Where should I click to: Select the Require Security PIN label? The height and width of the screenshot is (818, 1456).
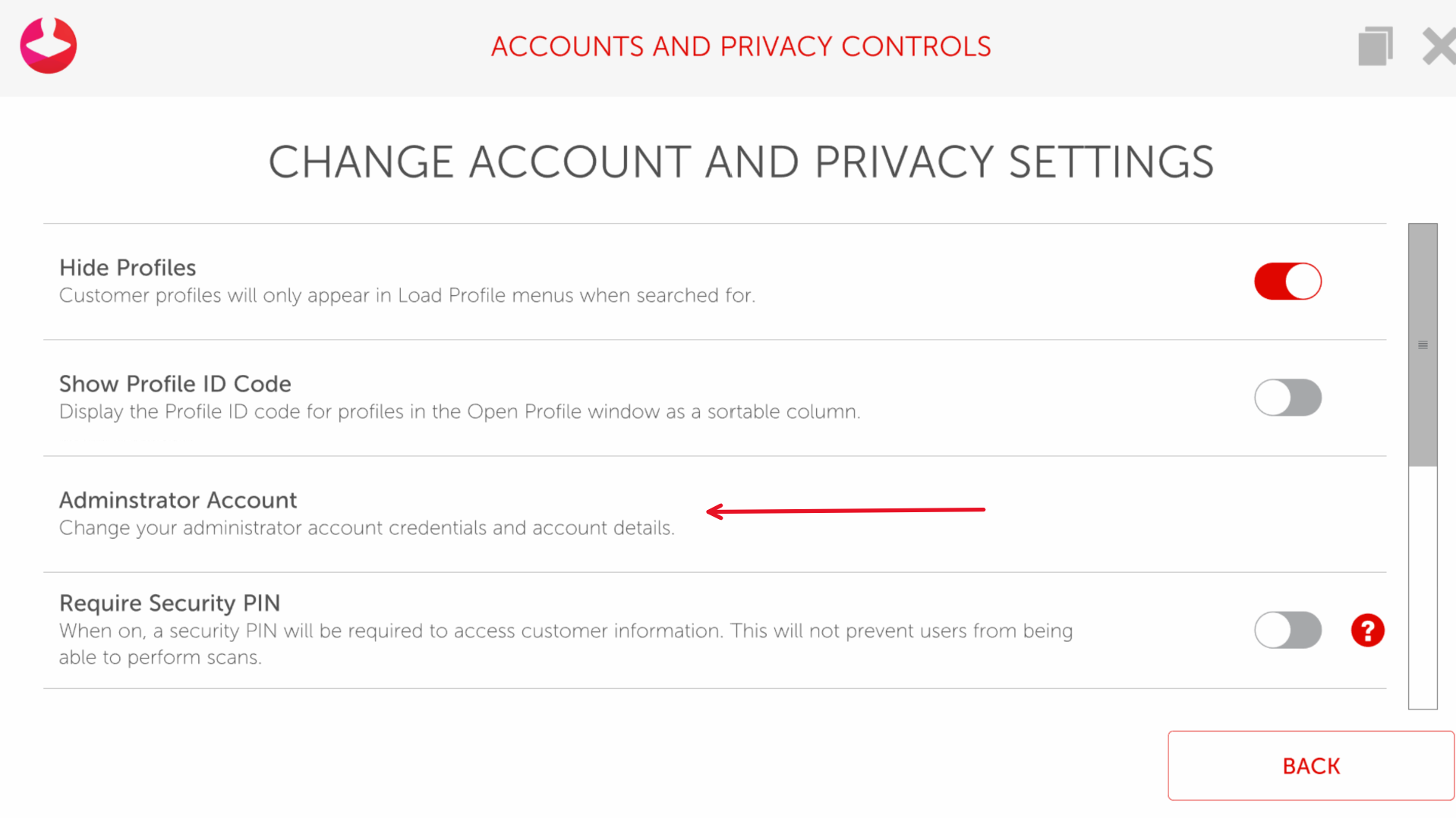click(x=170, y=603)
